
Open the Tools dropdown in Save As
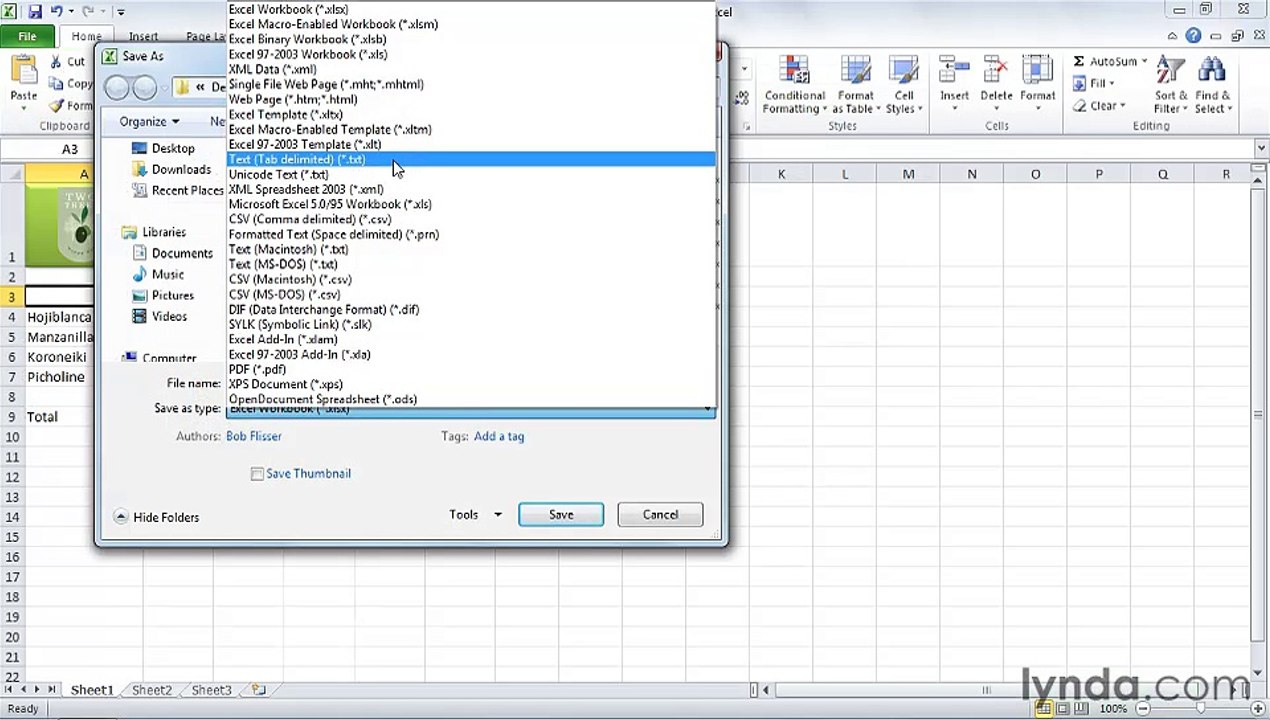(x=475, y=514)
